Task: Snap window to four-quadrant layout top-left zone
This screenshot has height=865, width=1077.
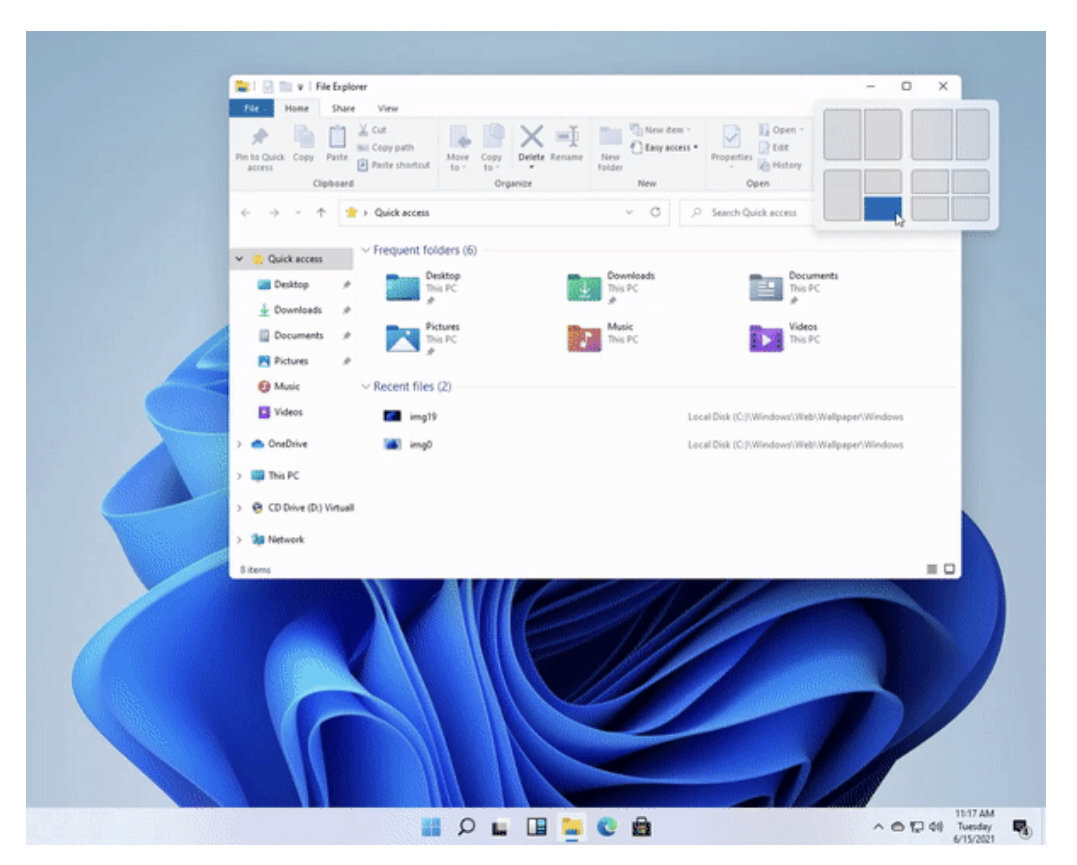Action: pos(929,182)
